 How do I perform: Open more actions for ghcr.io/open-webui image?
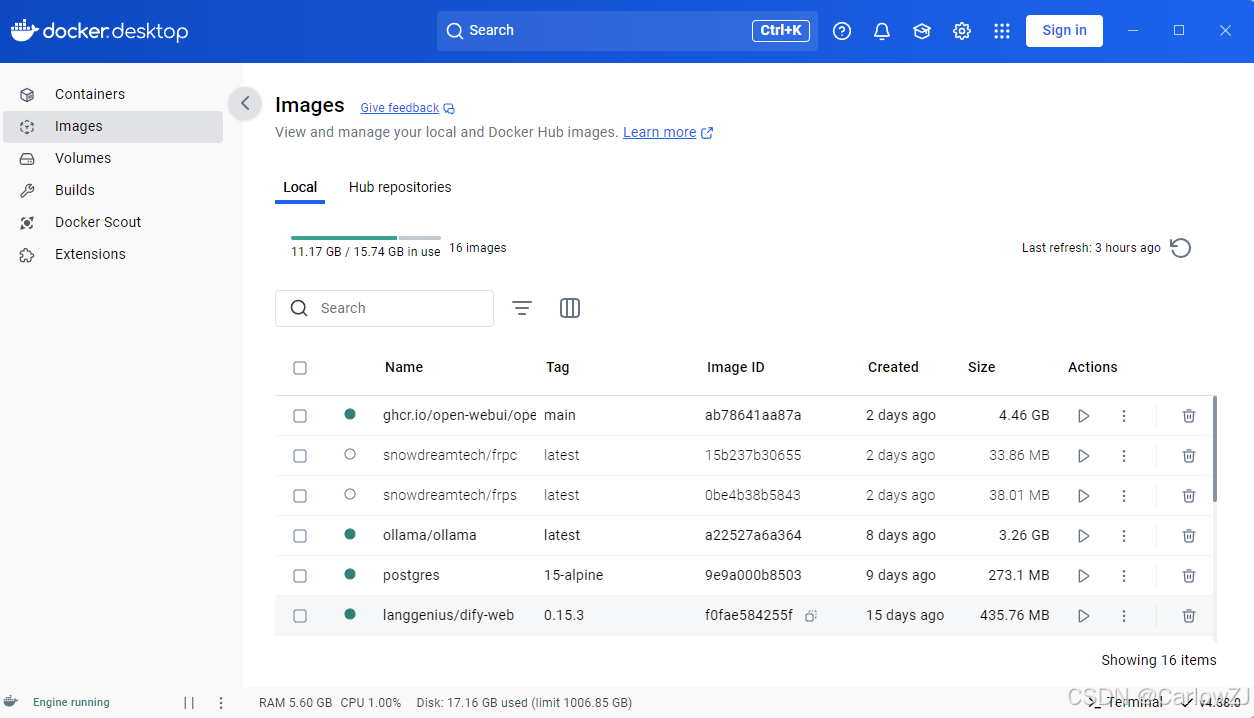(x=1124, y=415)
